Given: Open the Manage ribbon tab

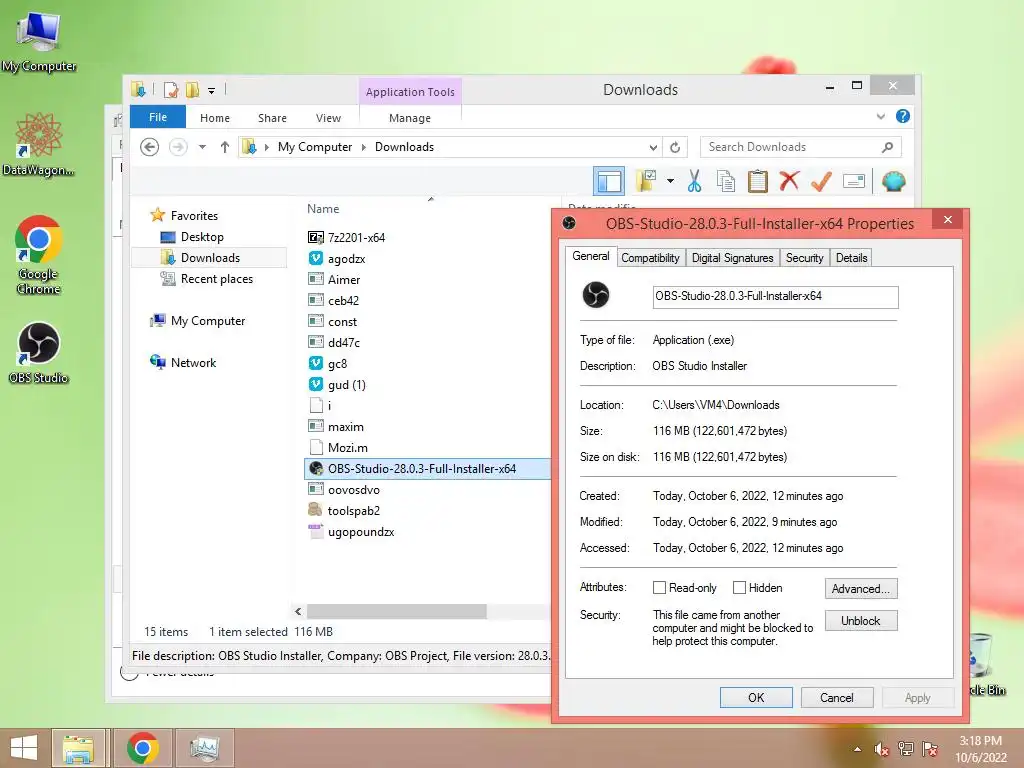Looking at the screenshot, I should pos(409,118).
